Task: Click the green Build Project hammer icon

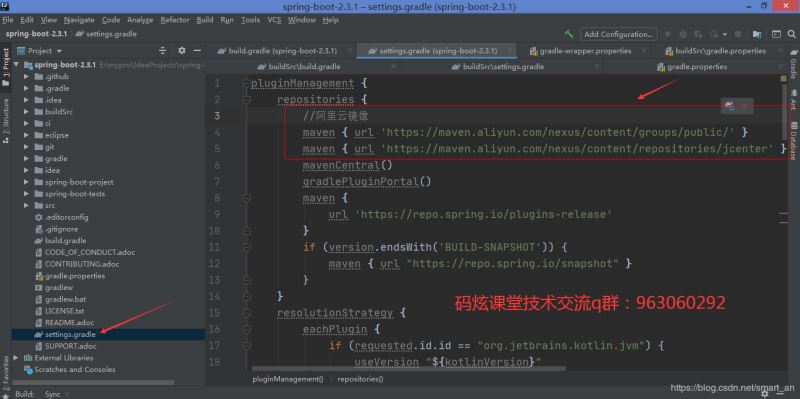Action: click(x=569, y=34)
